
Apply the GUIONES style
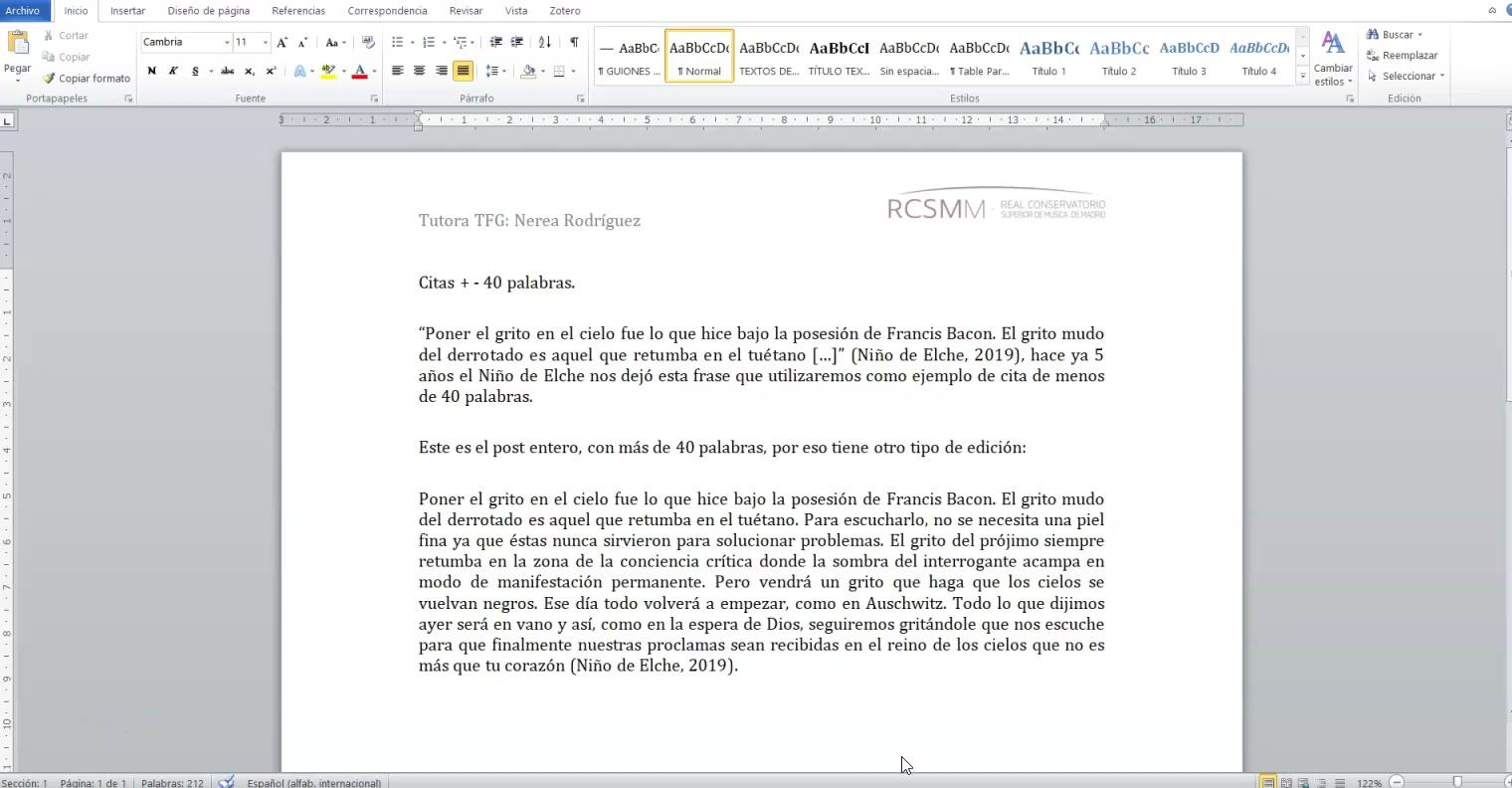[x=629, y=56]
